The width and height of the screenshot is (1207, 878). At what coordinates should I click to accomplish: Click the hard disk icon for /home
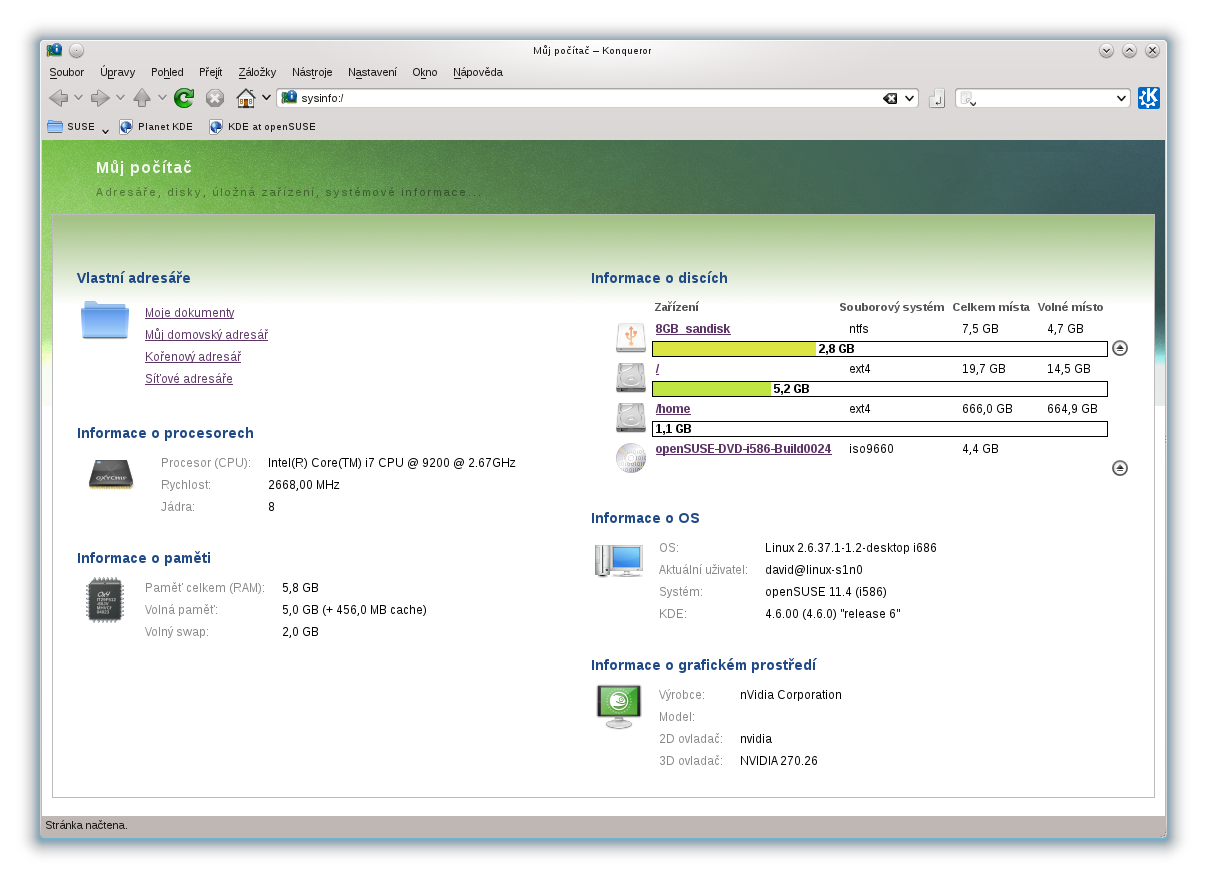[631, 417]
